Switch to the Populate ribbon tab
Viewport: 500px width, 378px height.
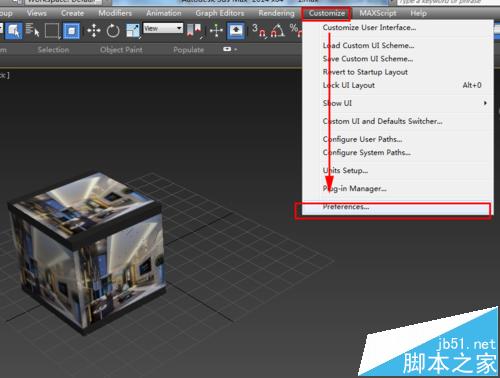pyautogui.click(x=189, y=50)
